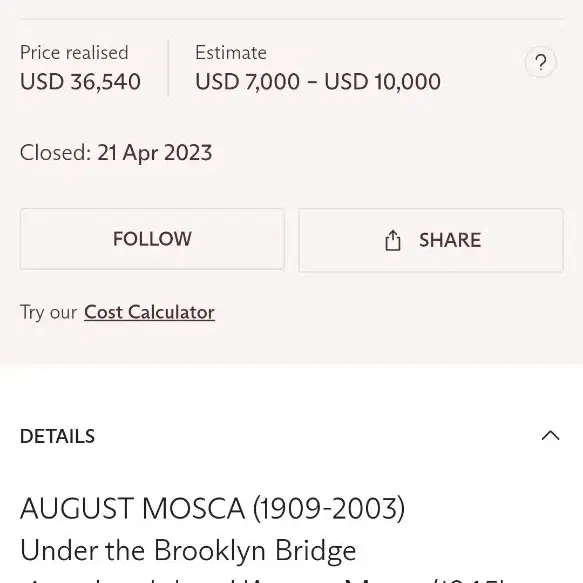
Task: Click the divider between price and estimate
Action: point(168,69)
